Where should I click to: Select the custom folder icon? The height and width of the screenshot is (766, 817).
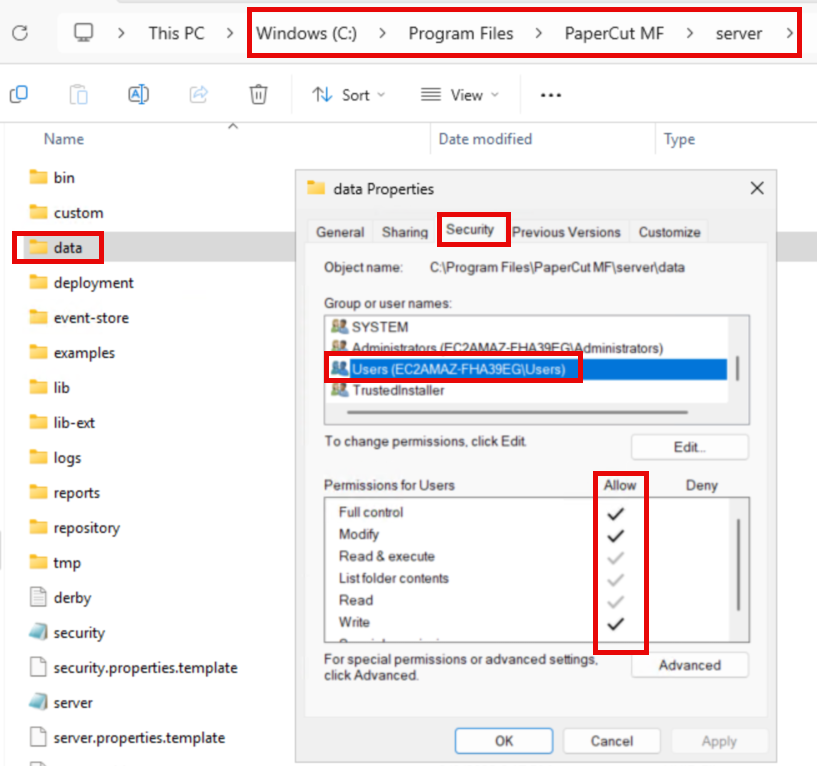click(x=38, y=212)
